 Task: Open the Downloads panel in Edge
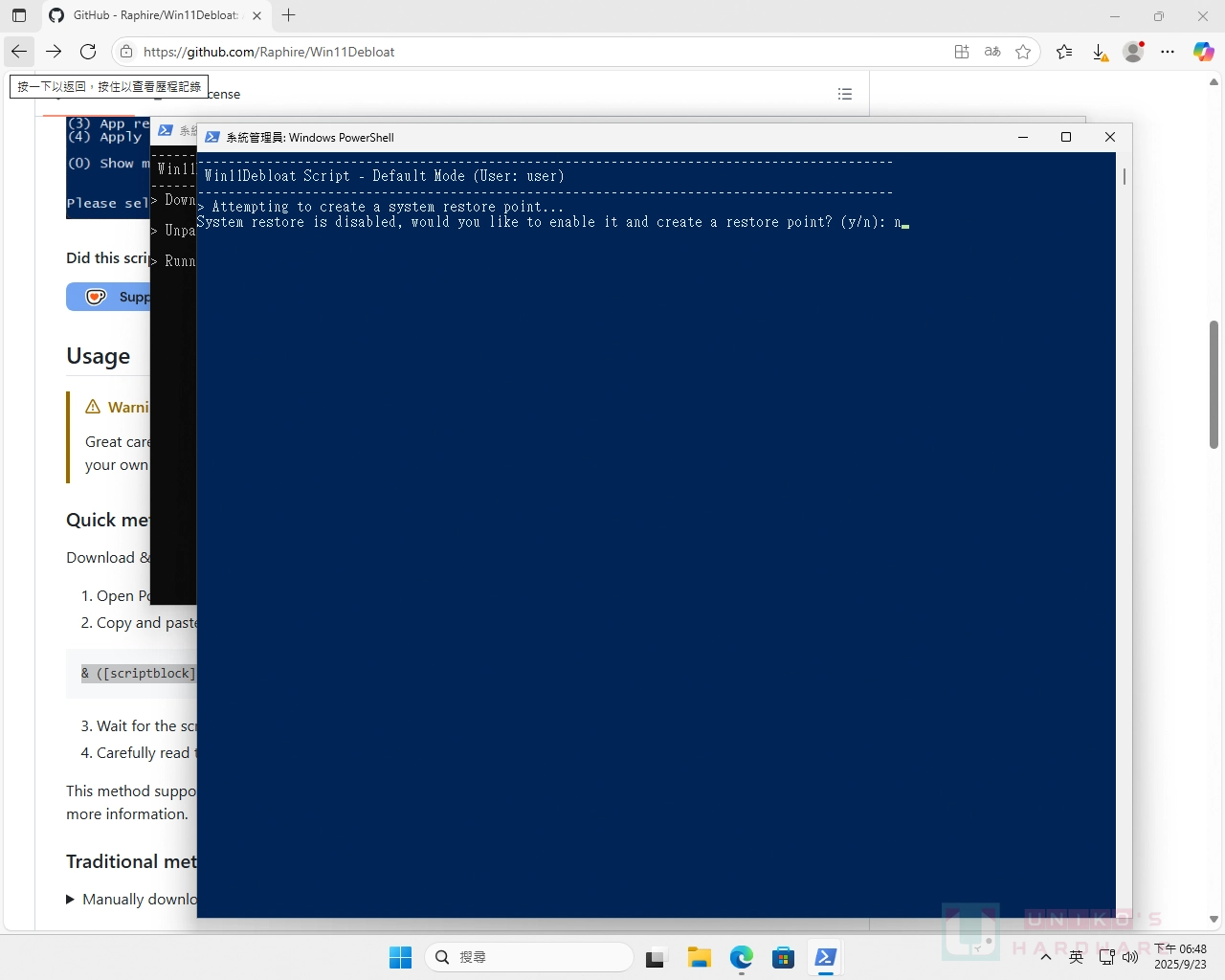(1100, 52)
